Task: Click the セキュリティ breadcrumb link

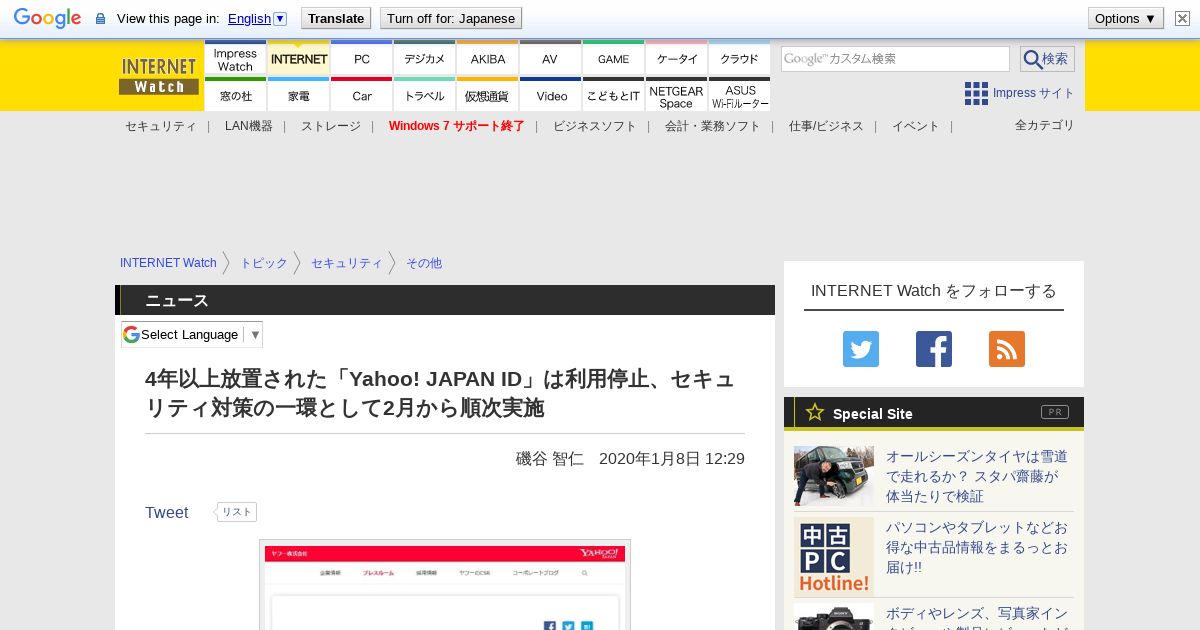Action: 347,263
